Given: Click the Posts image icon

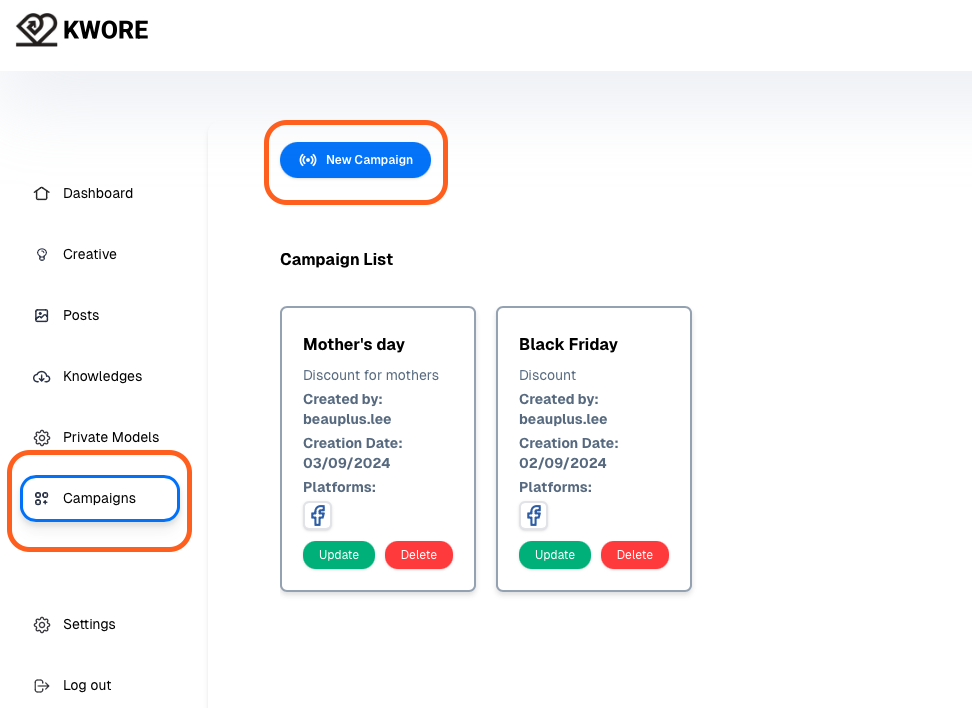Looking at the screenshot, I should click(x=42, y=316).
